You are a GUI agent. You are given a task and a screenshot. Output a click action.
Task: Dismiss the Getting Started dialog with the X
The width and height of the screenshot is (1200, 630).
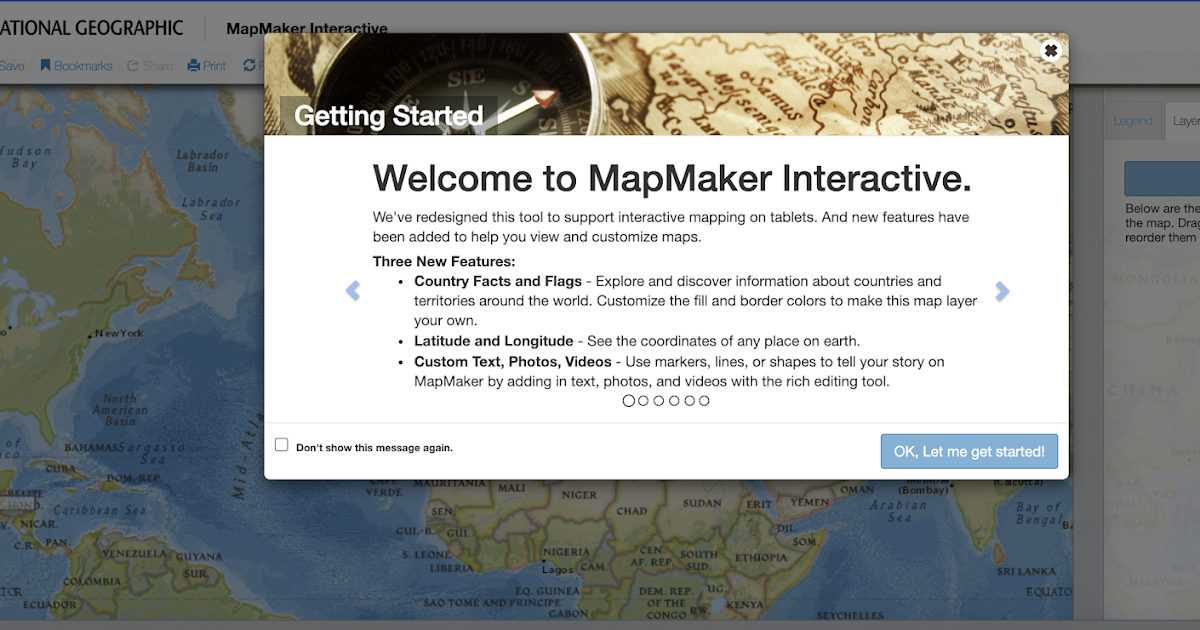click(1051, 49)
